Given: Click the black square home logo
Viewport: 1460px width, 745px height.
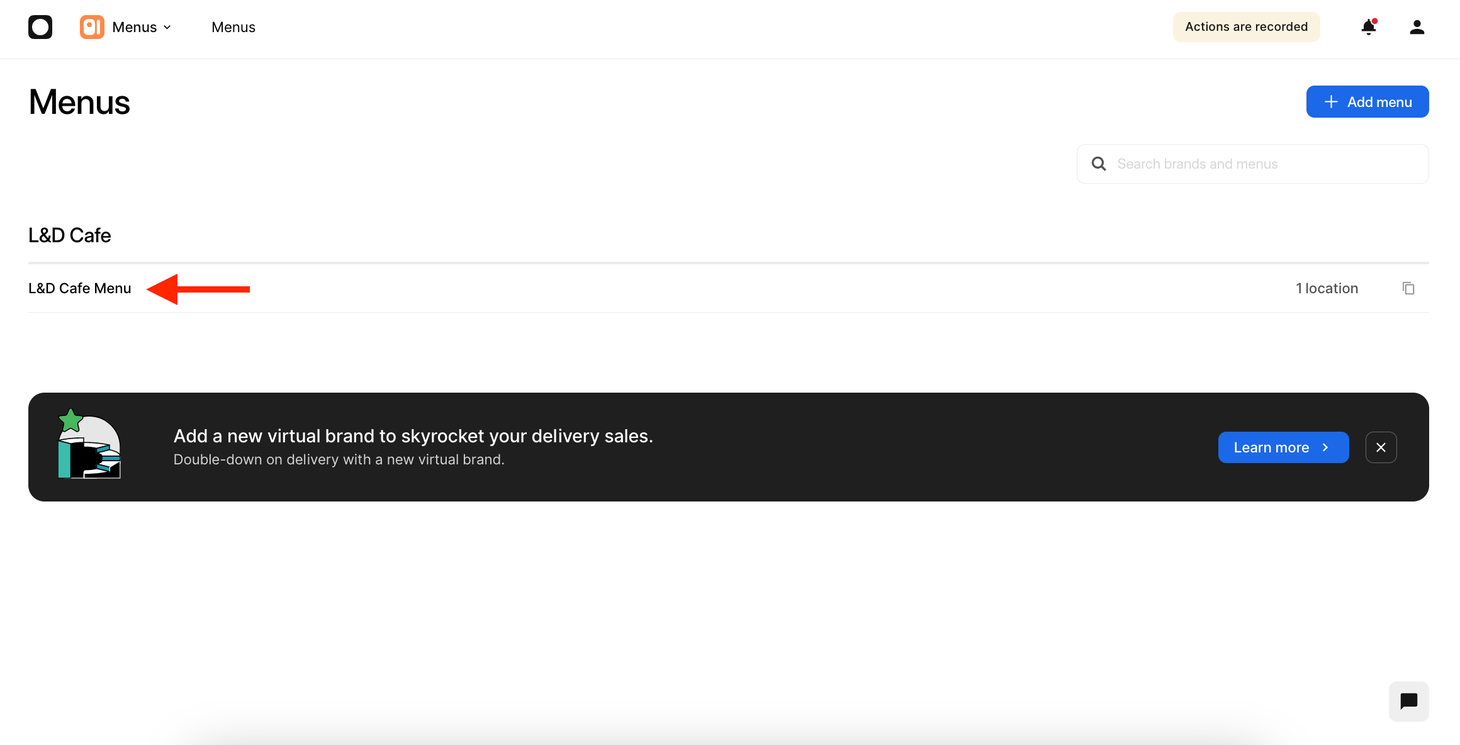Looking at the screenshot, I should tap(40, 27).
